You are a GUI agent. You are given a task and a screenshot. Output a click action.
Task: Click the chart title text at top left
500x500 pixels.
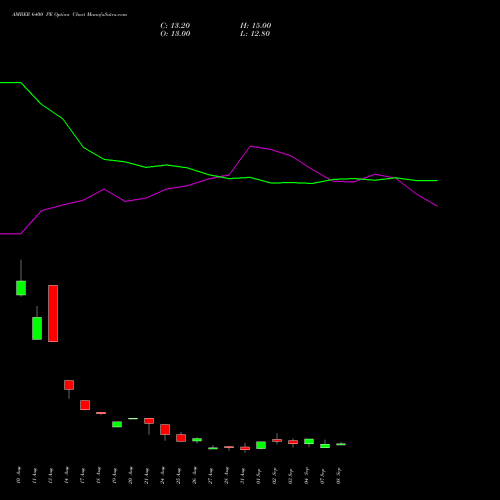pos(69,15)
